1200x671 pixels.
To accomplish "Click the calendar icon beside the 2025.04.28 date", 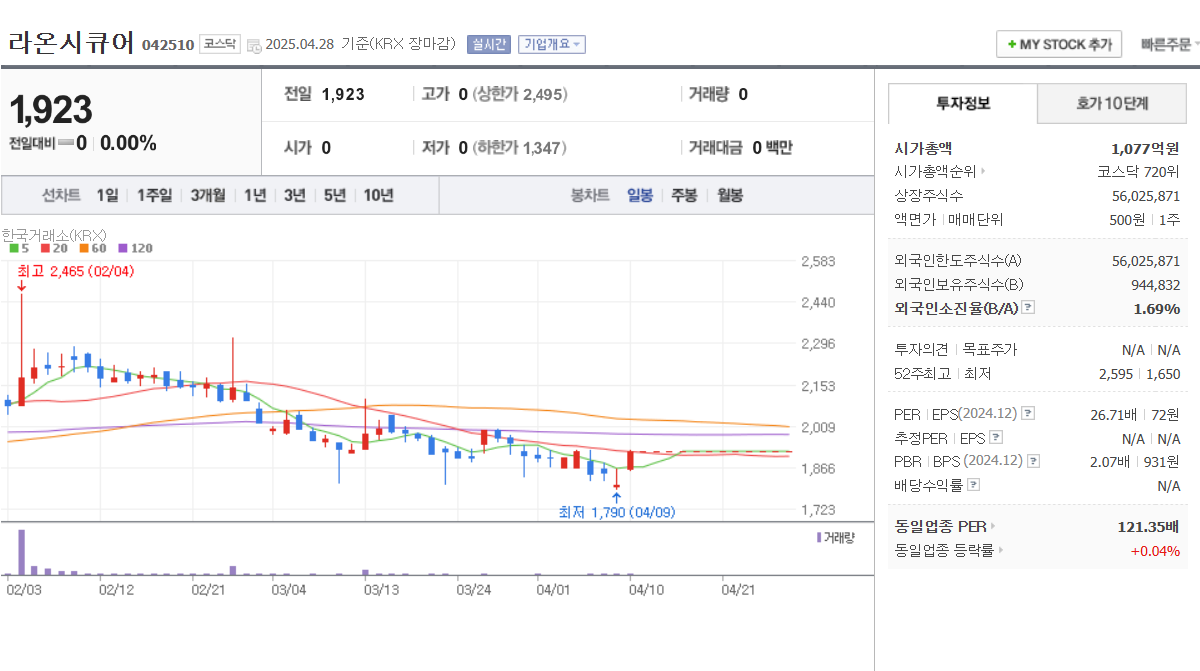I will tap(253, 45).
